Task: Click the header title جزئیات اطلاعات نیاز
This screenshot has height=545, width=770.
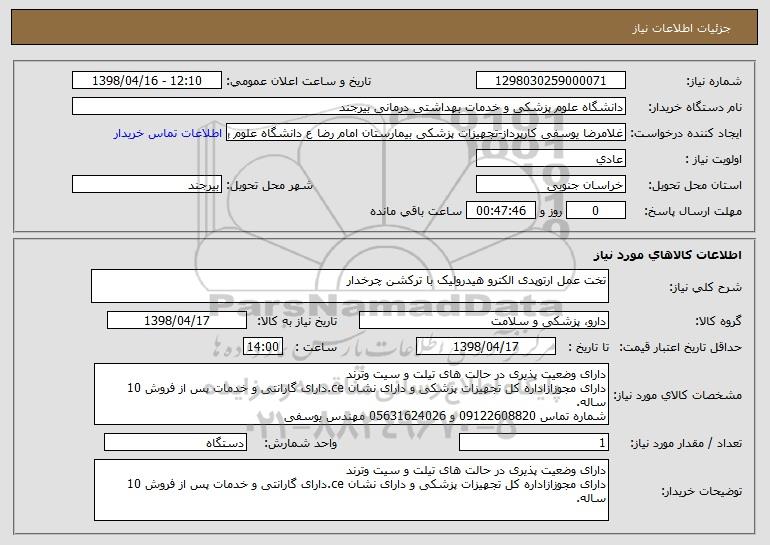Action: point(681,28)
